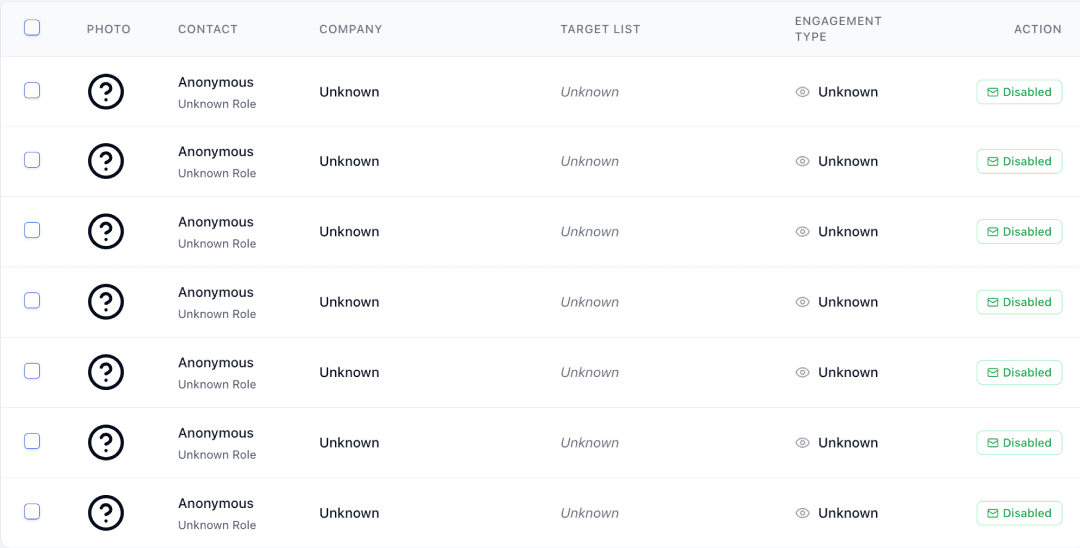Click the eye icon in the fourth row
The image size is (1080, 548).
point(802,302)
